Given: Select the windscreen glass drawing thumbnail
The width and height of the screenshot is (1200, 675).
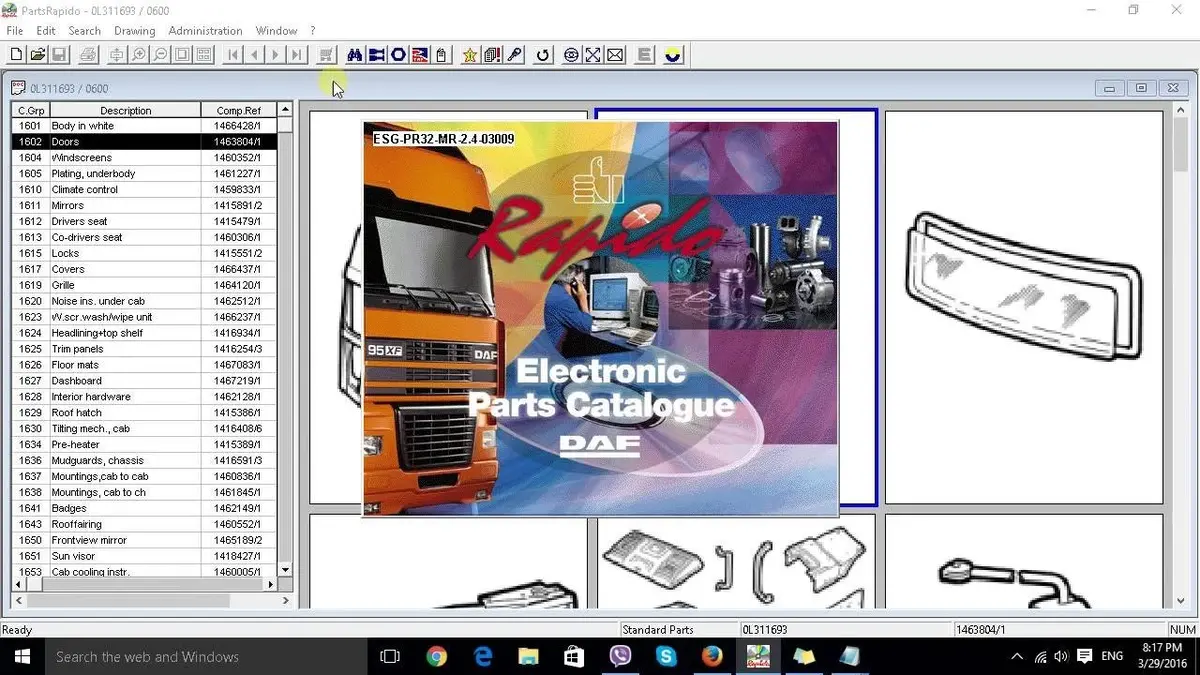Looking at the screenshot, I should [1024, 307].
